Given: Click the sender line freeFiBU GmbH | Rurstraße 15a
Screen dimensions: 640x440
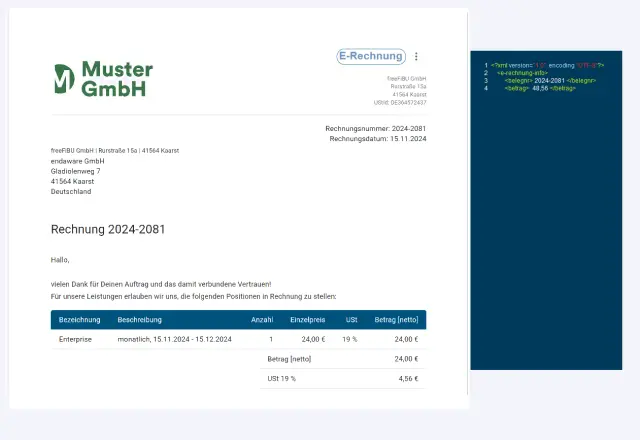Looking at the screenshot, I should [x=115, y=151].
